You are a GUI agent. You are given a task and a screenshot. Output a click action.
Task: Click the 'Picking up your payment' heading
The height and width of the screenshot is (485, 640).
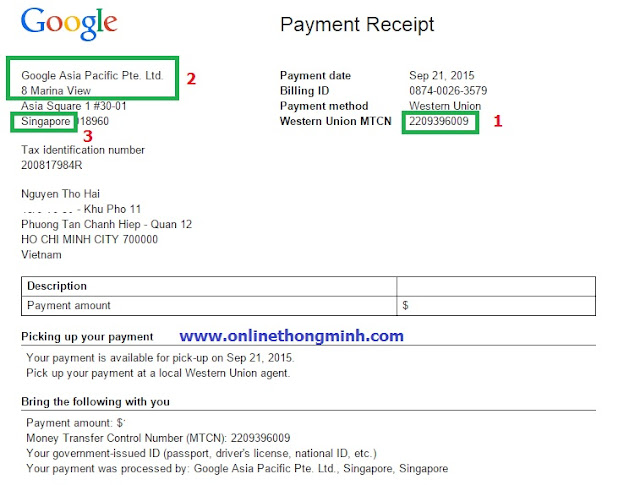coord(87,337)
